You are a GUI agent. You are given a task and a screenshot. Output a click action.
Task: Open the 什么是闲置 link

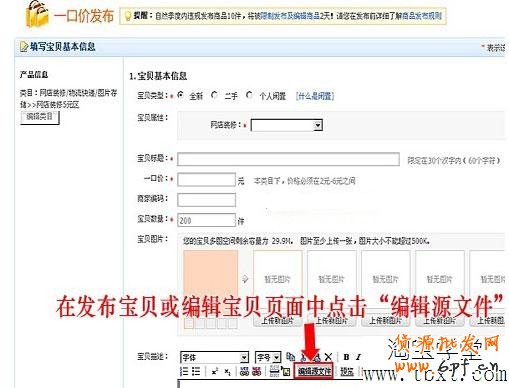[x=315, y=96]
